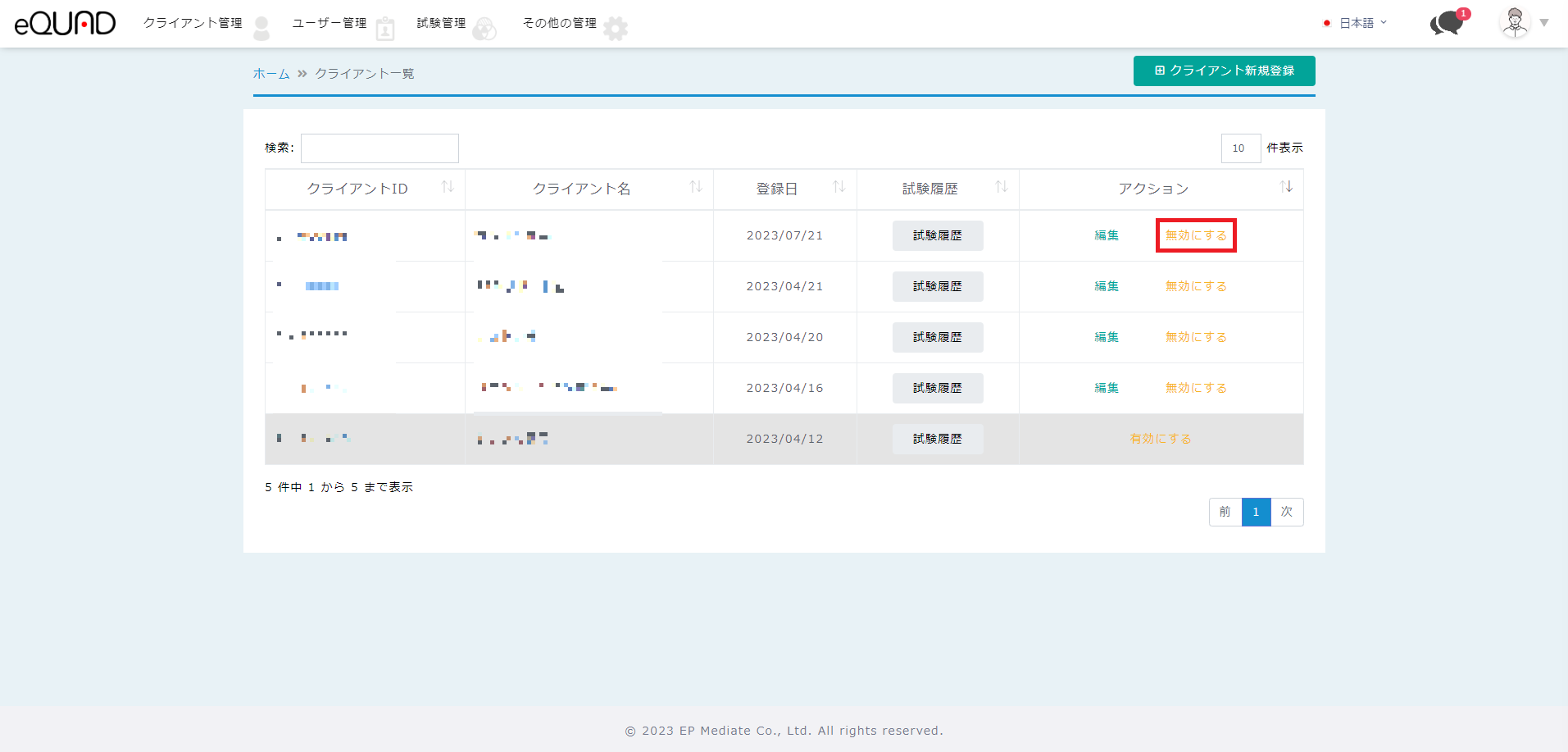Focus the 検索 search input field

[380, 148]
